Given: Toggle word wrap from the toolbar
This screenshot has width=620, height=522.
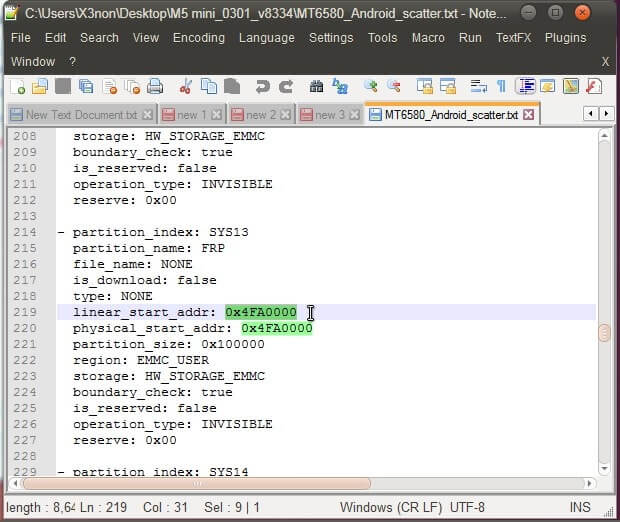Looking at the screenshot, I should (x=478, y=86).
